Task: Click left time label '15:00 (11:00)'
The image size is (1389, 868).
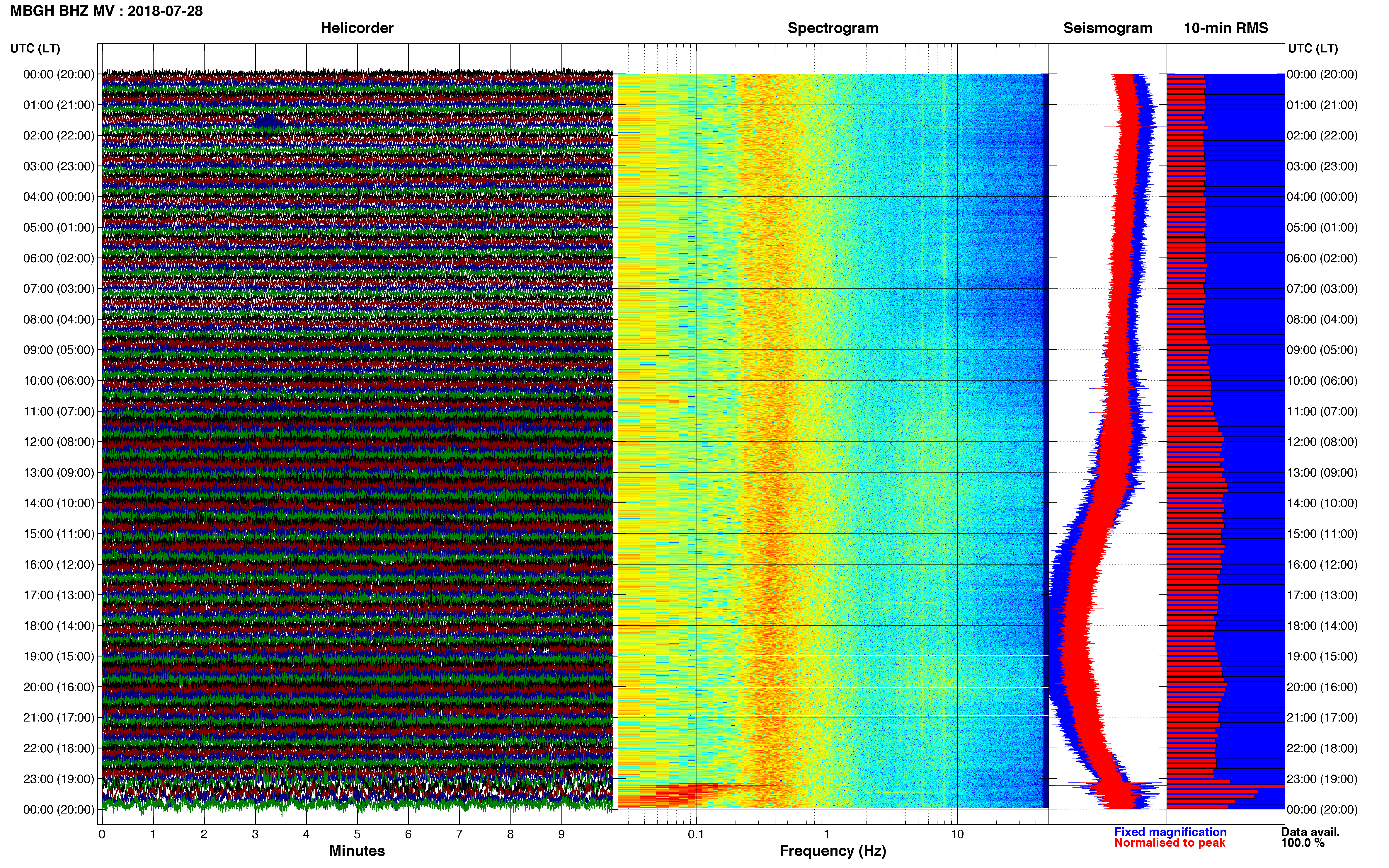Action: [x=59, y=534]
